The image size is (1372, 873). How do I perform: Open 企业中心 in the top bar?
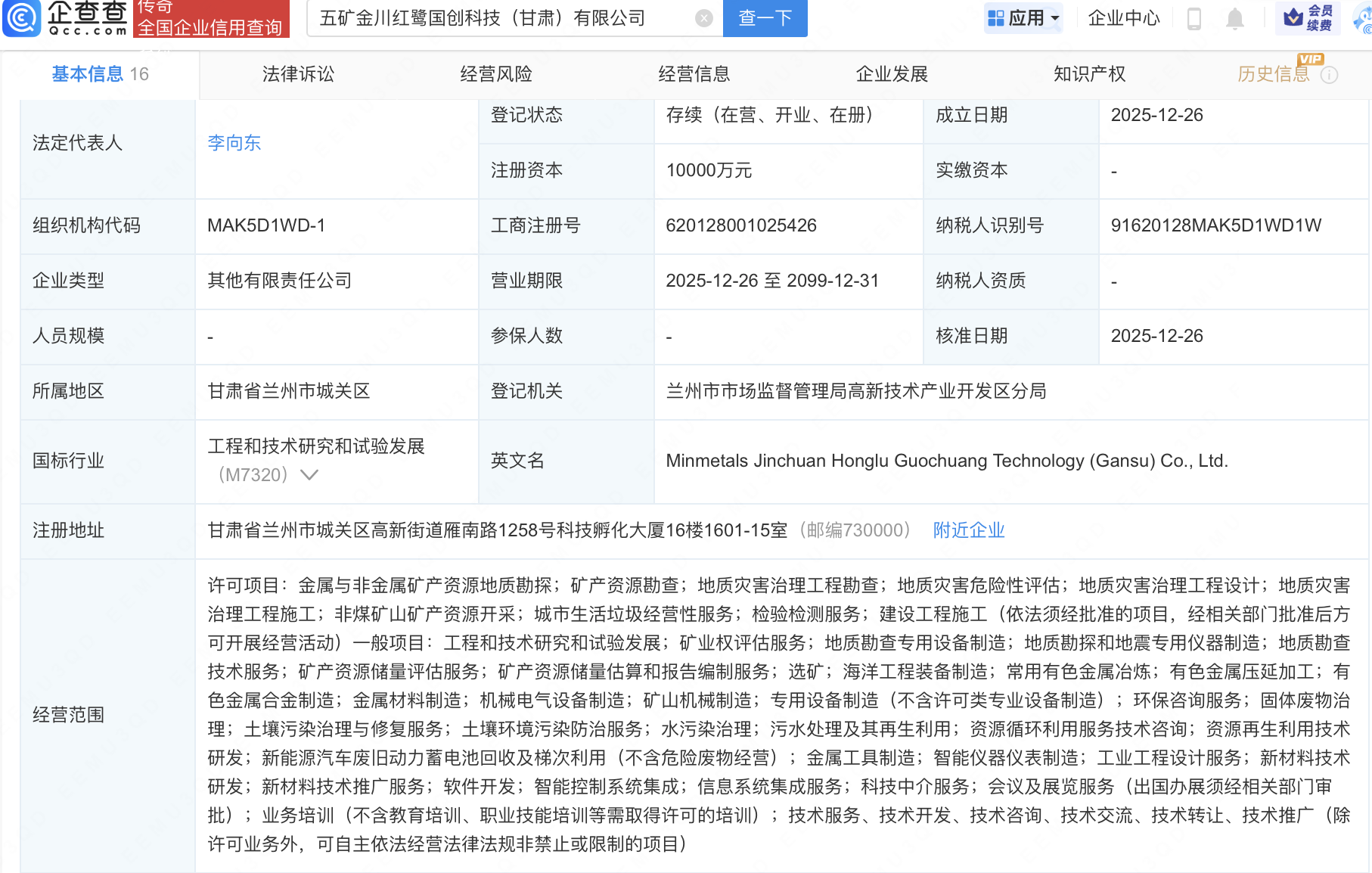1123,18
